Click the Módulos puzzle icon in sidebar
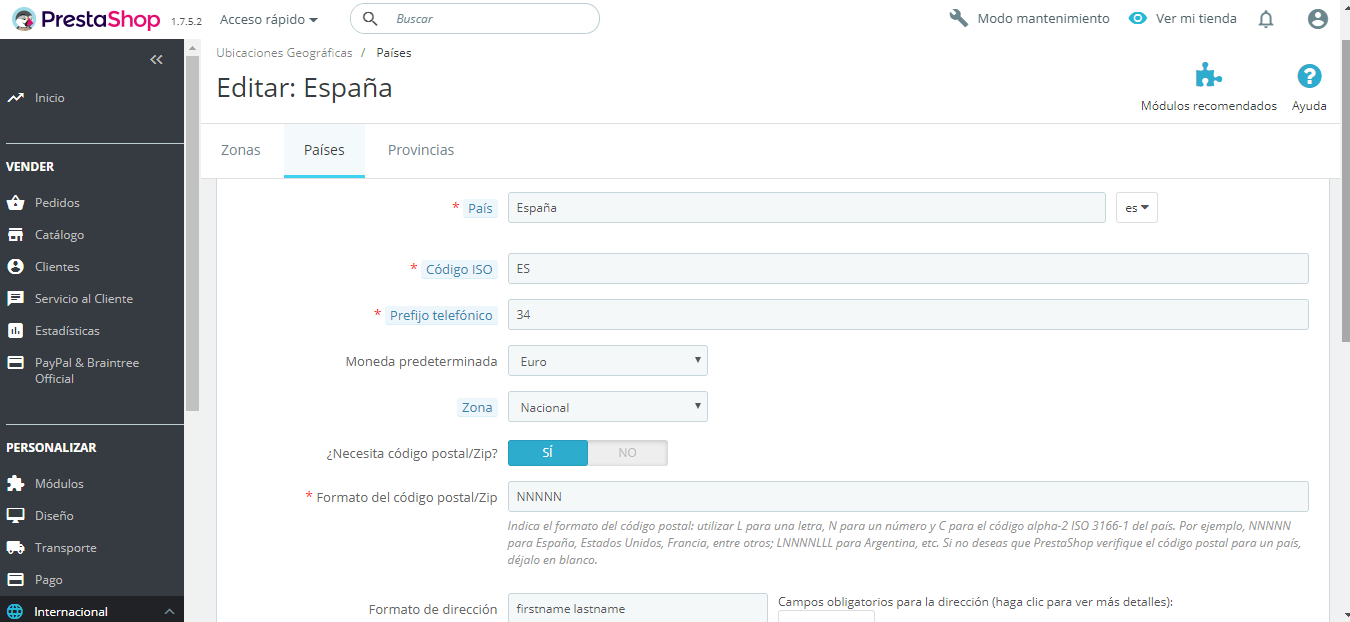This screenshot has height=622, width=1350. coord(15,484)
